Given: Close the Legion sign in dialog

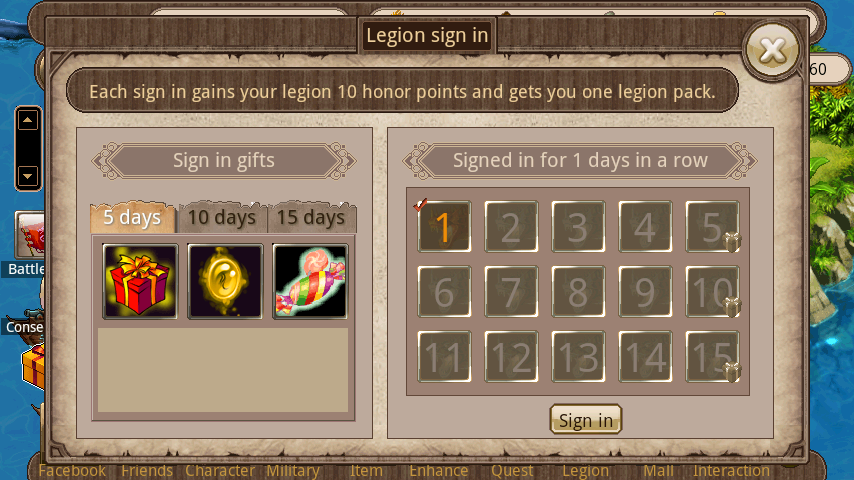Looking at the screenshot, I should [x=772, y=51].
